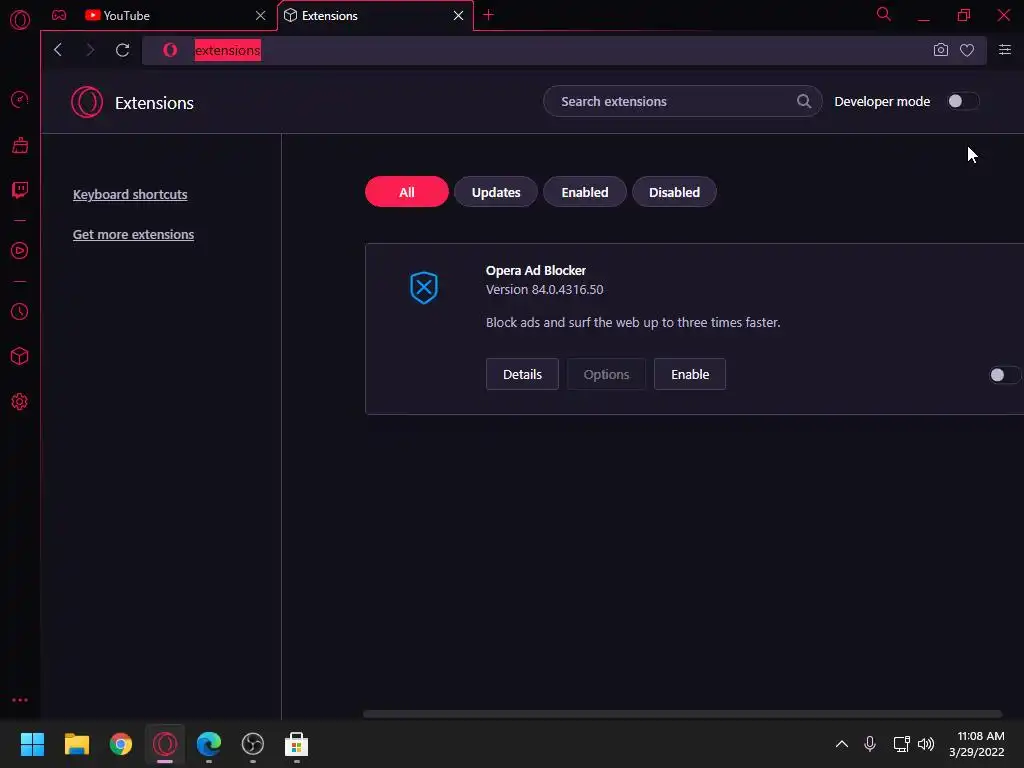Open sidebar setup three dots
The image size is (1024, 768).
click(x=20, y=700)
